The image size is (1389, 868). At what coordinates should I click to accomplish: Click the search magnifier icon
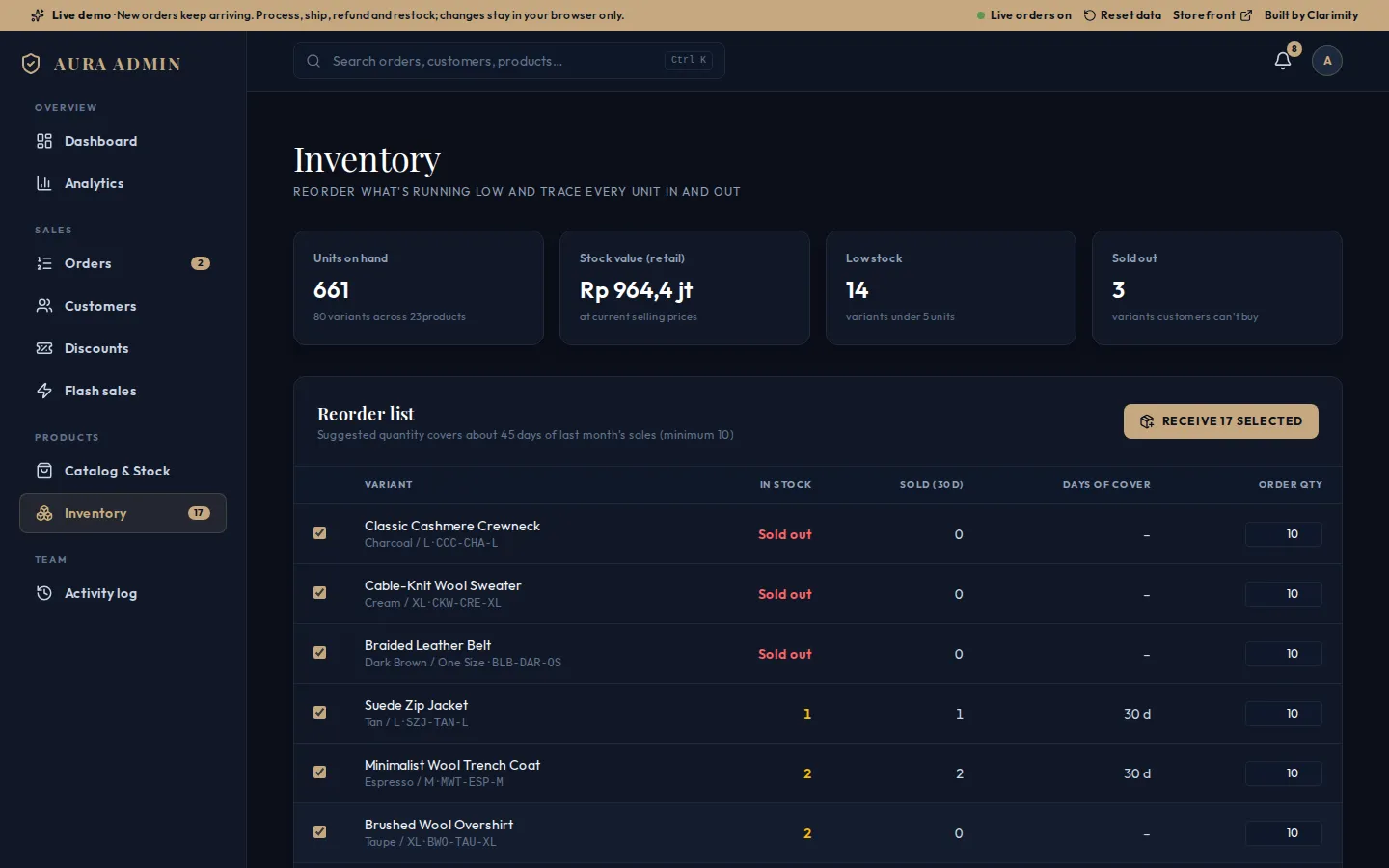pyautogui.click(x=313, y=61)
